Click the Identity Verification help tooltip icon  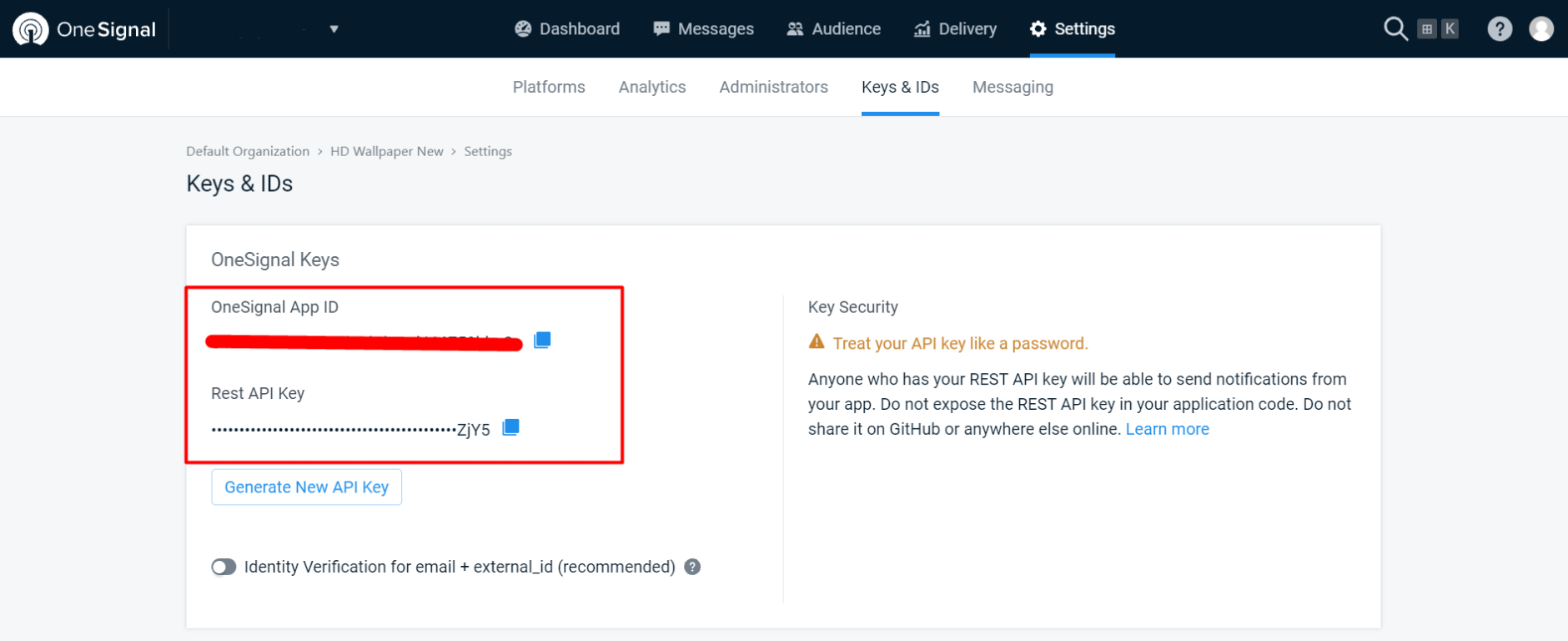[692, 567]
